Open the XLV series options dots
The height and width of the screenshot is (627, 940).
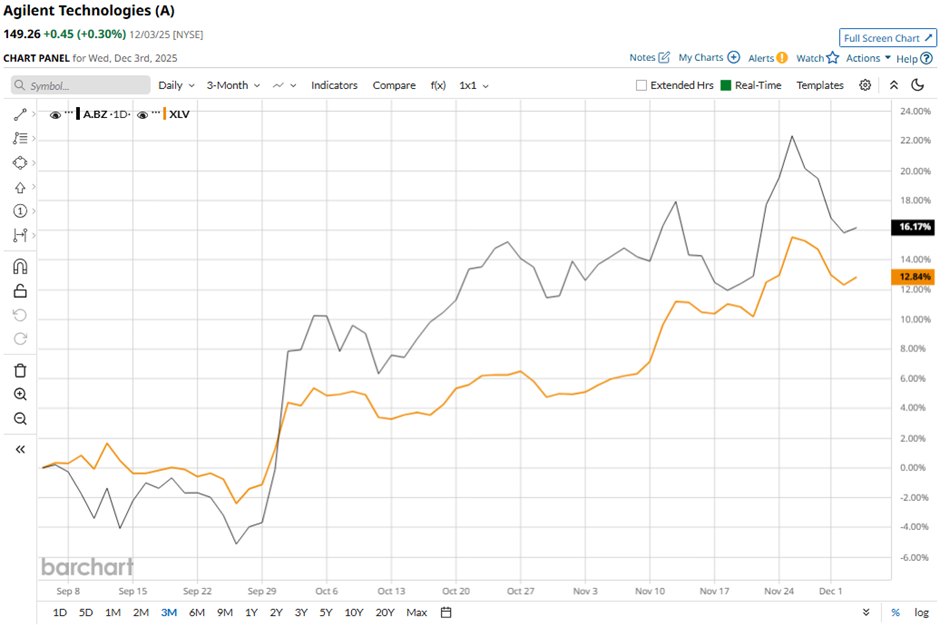pos(156,113)
